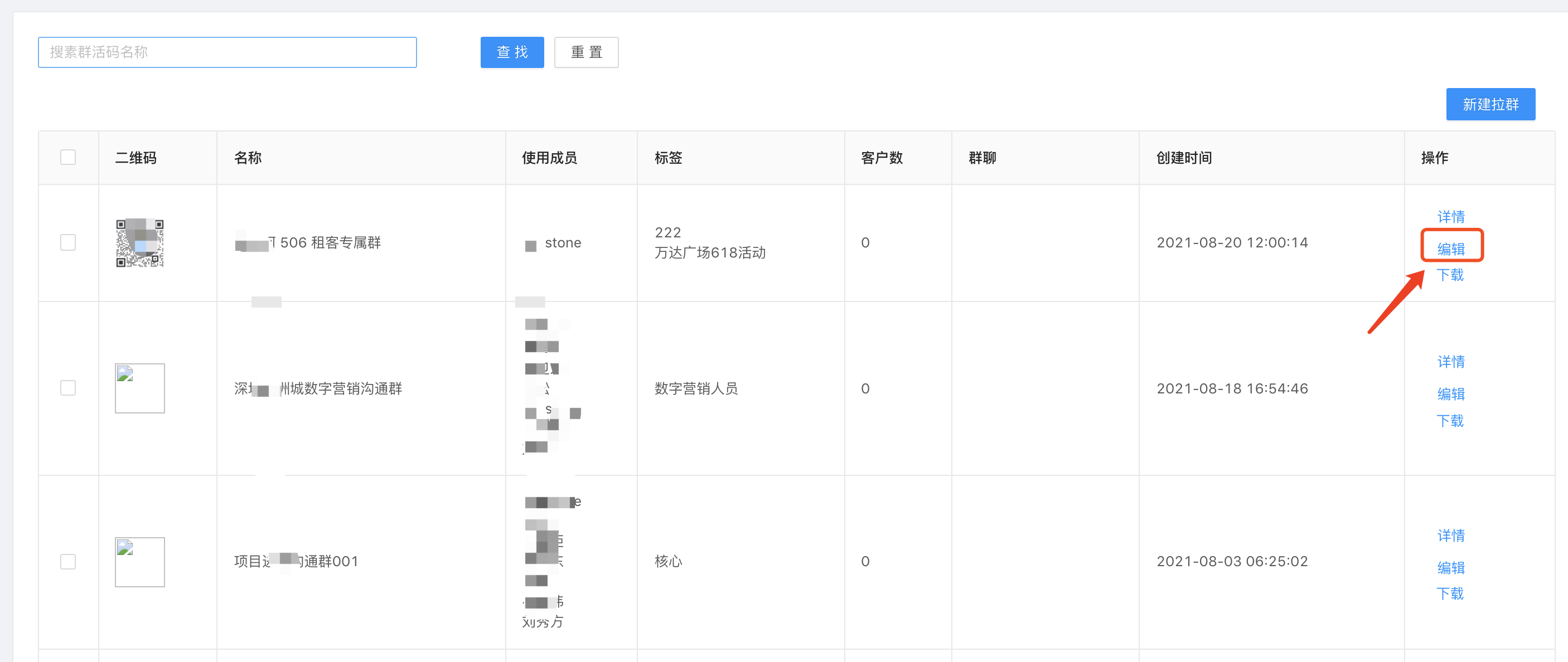1568x662 pixels.
Task: Check the 506 租客专属群 row checkbox
Action: click(x=68, y=243)
